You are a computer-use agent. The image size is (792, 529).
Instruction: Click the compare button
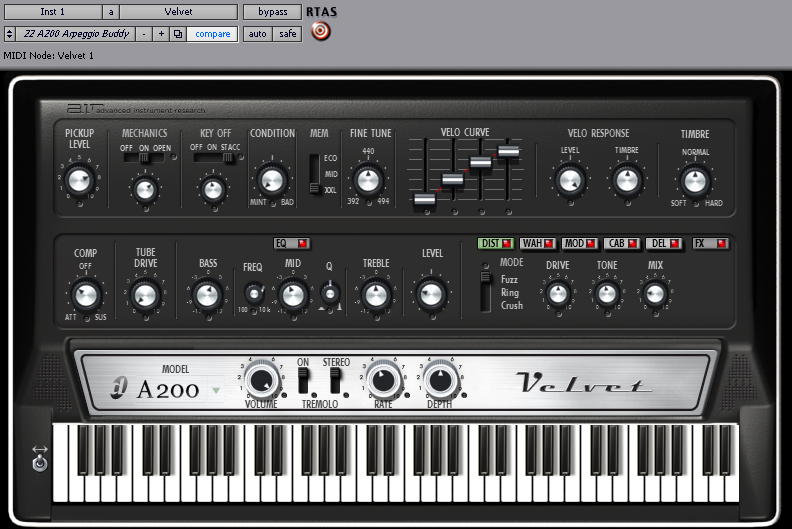click(x=213, y=34)
